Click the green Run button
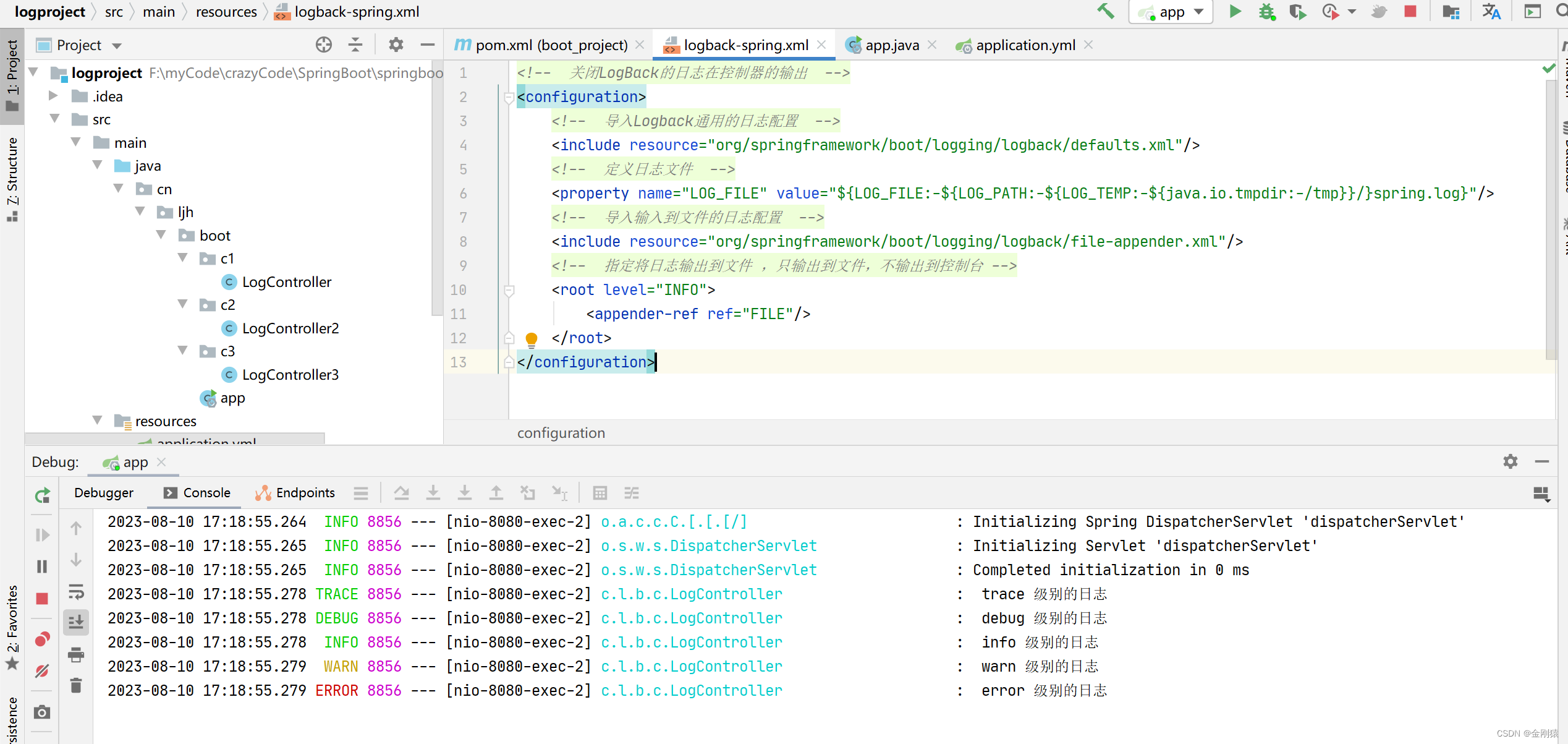The width and height of the screenshot is (1568, 744). tap(1235, 12)
